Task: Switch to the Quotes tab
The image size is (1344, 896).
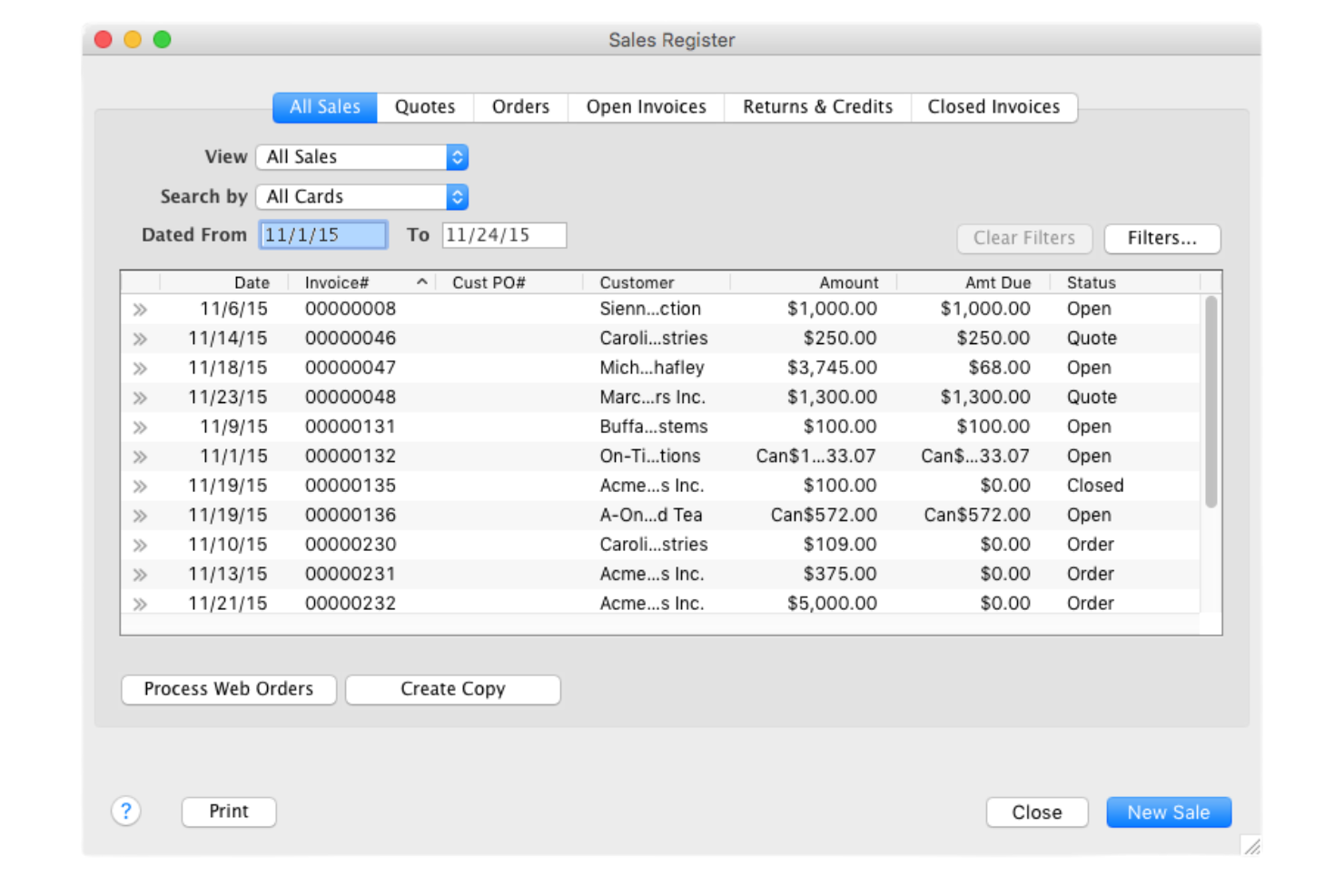Action: [425, 107]
